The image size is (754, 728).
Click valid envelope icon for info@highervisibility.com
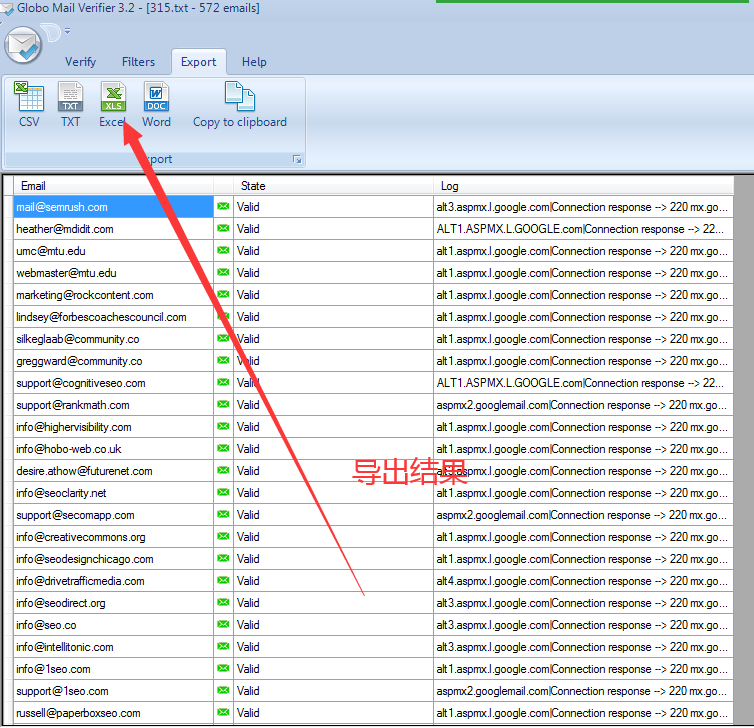[223, 427]
